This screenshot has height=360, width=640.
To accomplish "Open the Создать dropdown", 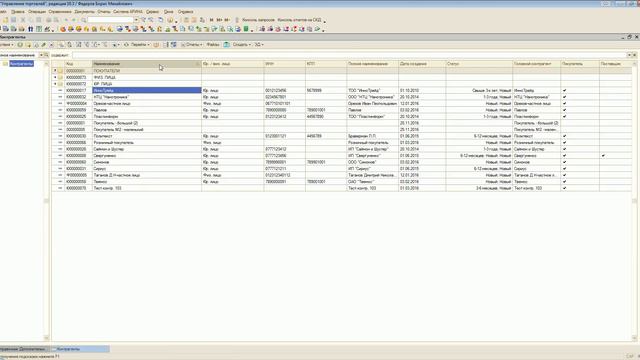I will [242, 44].
